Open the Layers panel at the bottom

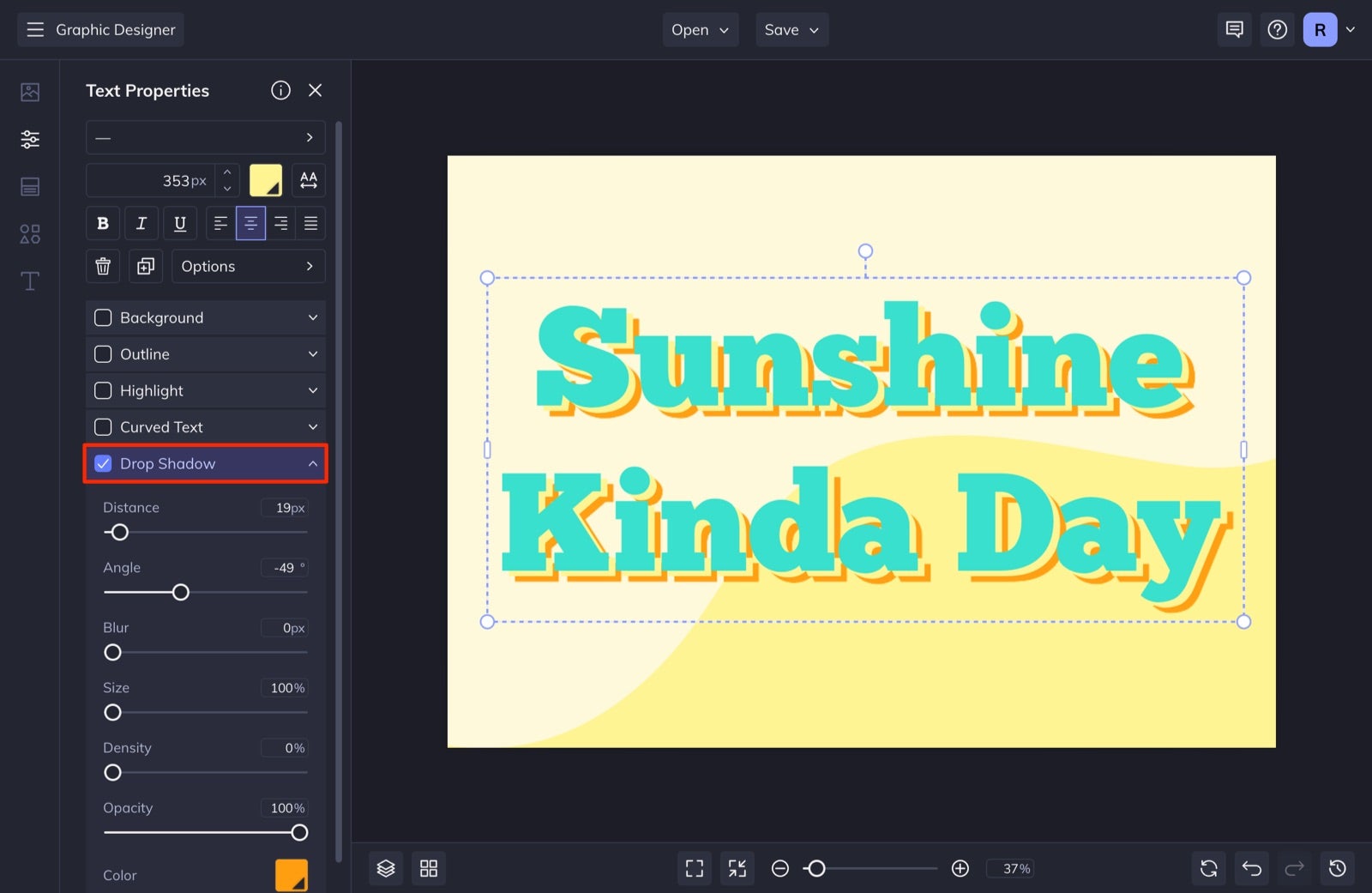[385, 868]
